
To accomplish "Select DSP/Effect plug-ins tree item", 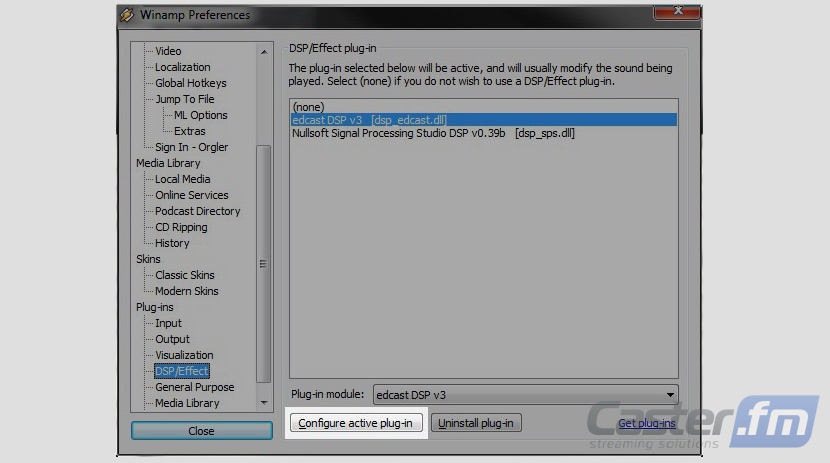I will pos(182,371).
